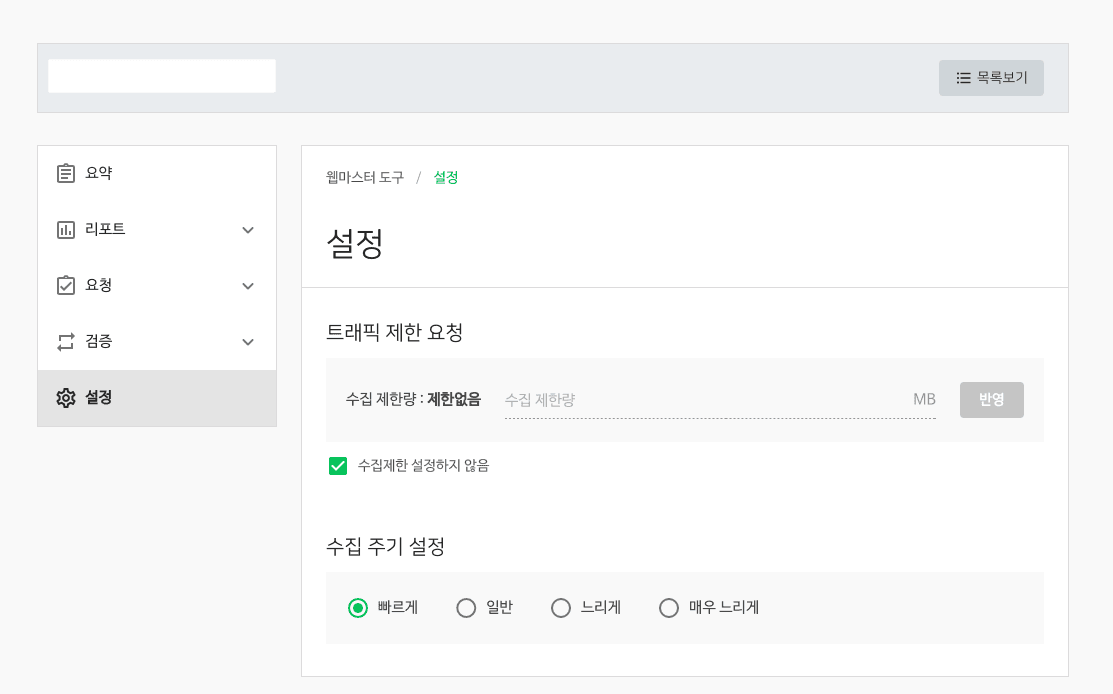1113x694 pixels.
Task: Select the 리포트 chart icon
Action: pyautogui.click(x=66, y=228)
